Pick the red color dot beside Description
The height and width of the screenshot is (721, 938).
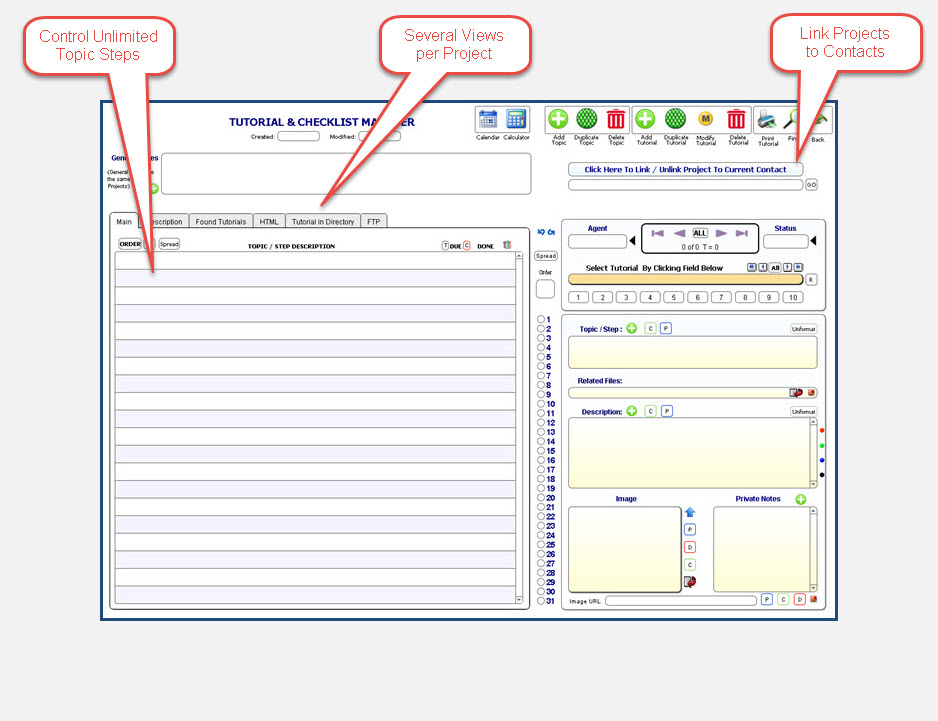tap(822, 430)
